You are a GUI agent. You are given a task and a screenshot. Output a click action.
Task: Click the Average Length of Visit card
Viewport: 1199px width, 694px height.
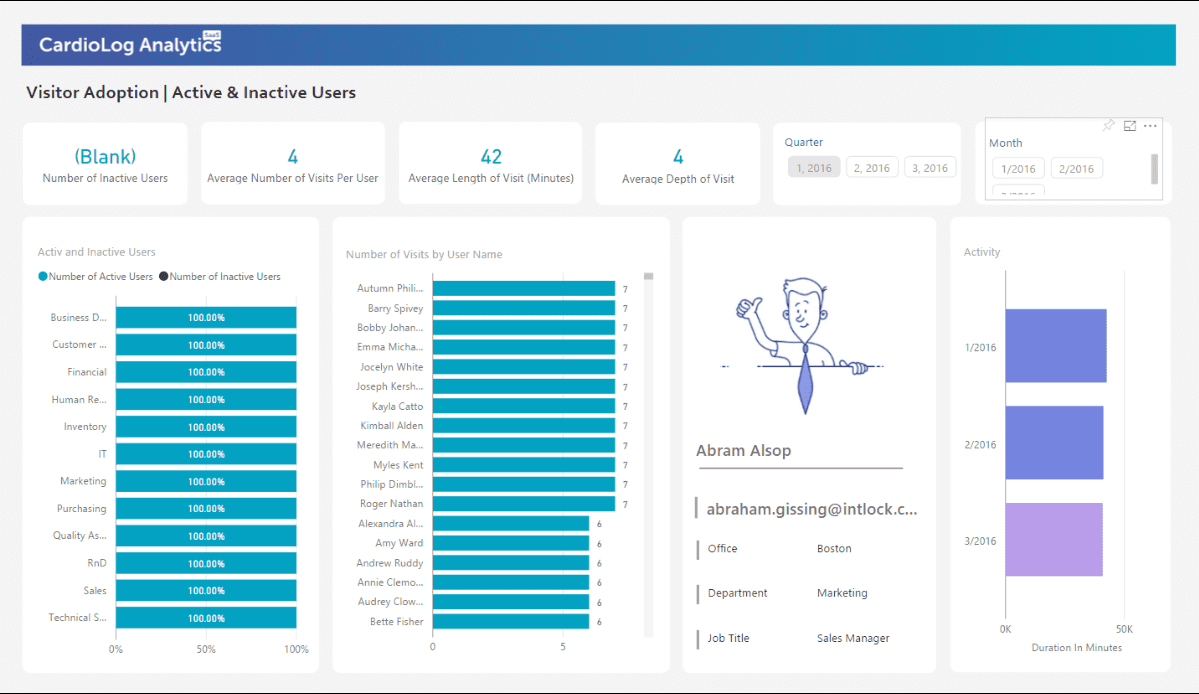click(490, 164)
